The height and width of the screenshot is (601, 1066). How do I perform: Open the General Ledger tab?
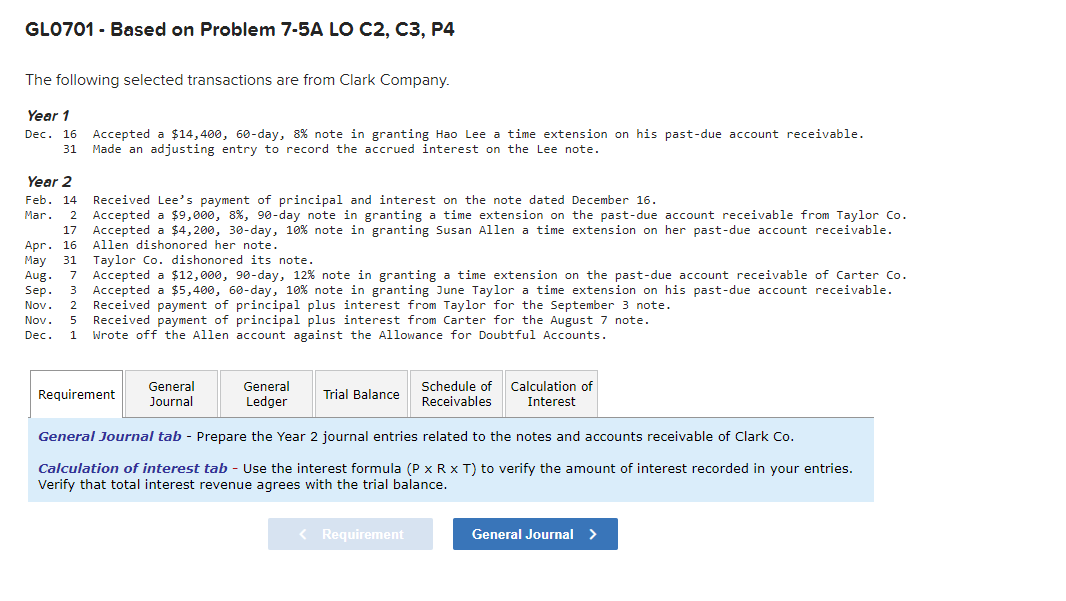[x=265, y=393]
